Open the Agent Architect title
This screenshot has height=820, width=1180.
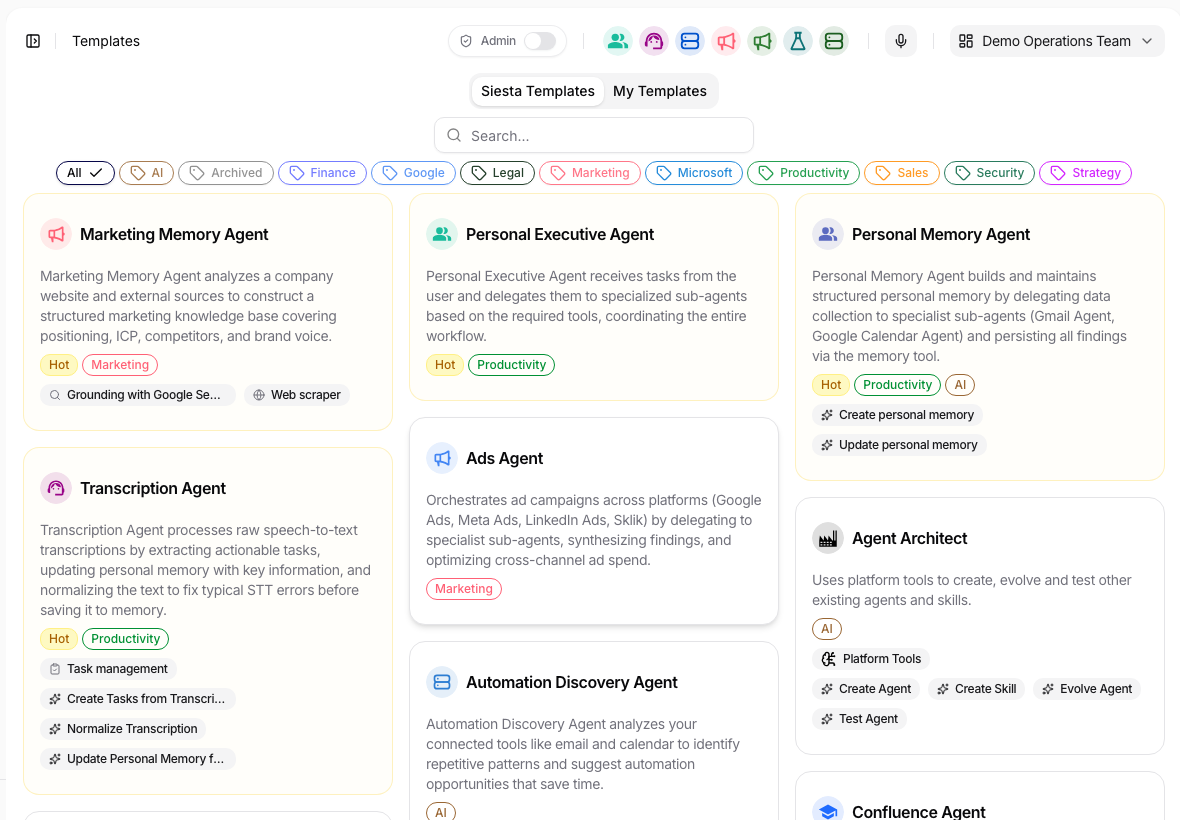click(909, 538)
